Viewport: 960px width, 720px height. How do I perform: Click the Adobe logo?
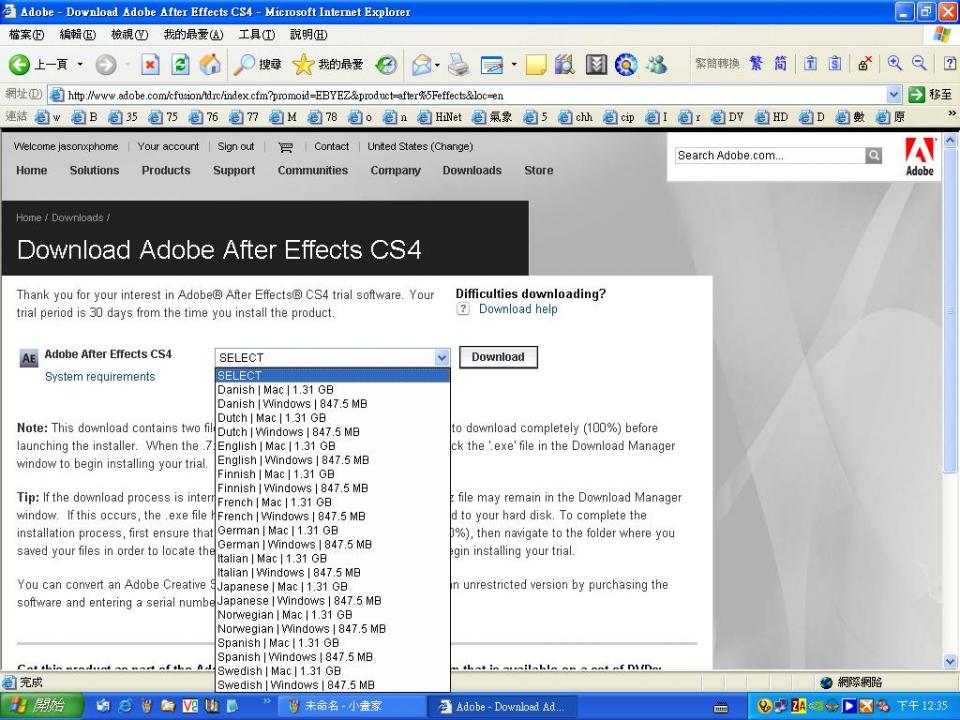click(x=920, y=157)
